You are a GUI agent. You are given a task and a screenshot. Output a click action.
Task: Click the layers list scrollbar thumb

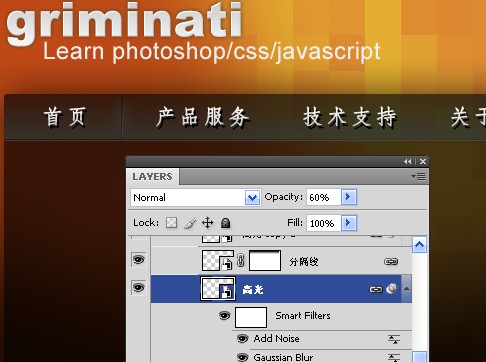coord(419,356)
